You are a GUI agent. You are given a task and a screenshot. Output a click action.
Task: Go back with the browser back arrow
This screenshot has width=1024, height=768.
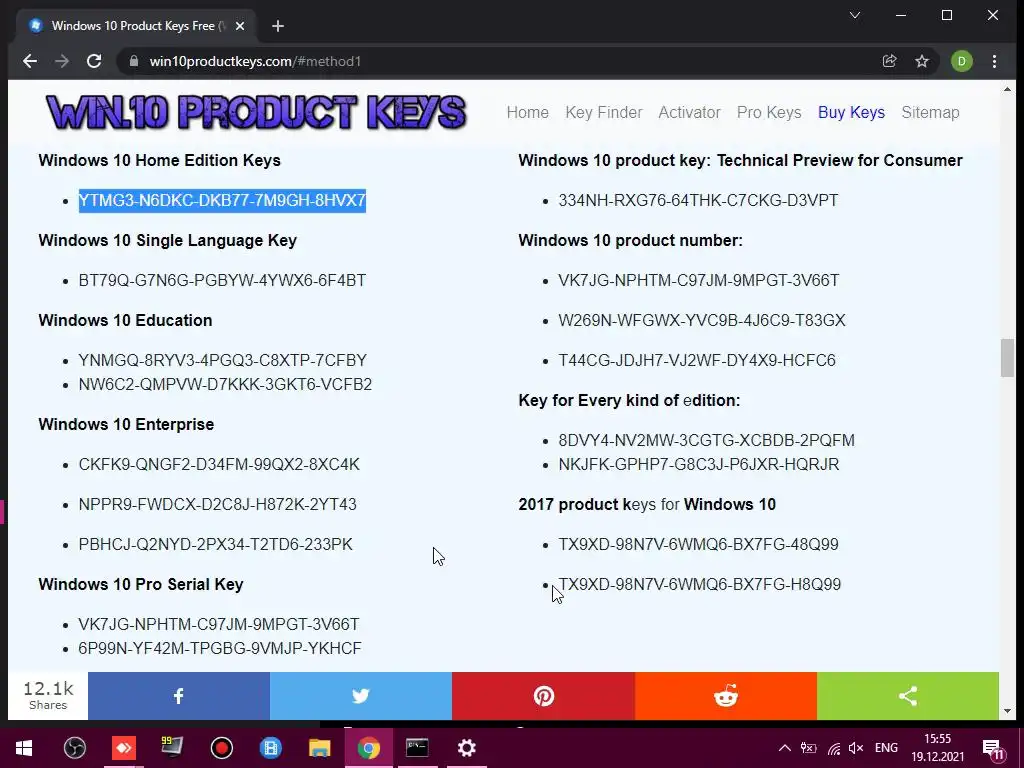tap(30, 61)
